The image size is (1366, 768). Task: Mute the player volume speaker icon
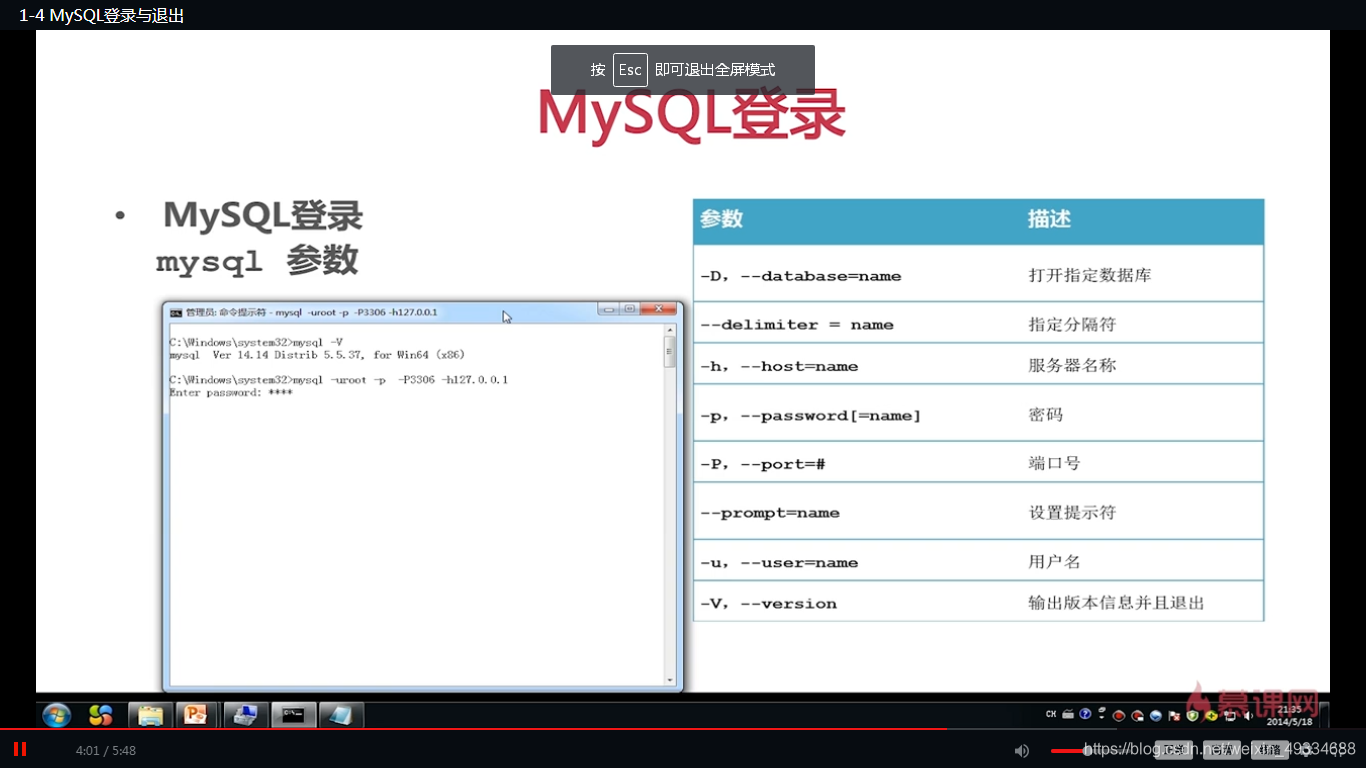(x=1021, y=750)
